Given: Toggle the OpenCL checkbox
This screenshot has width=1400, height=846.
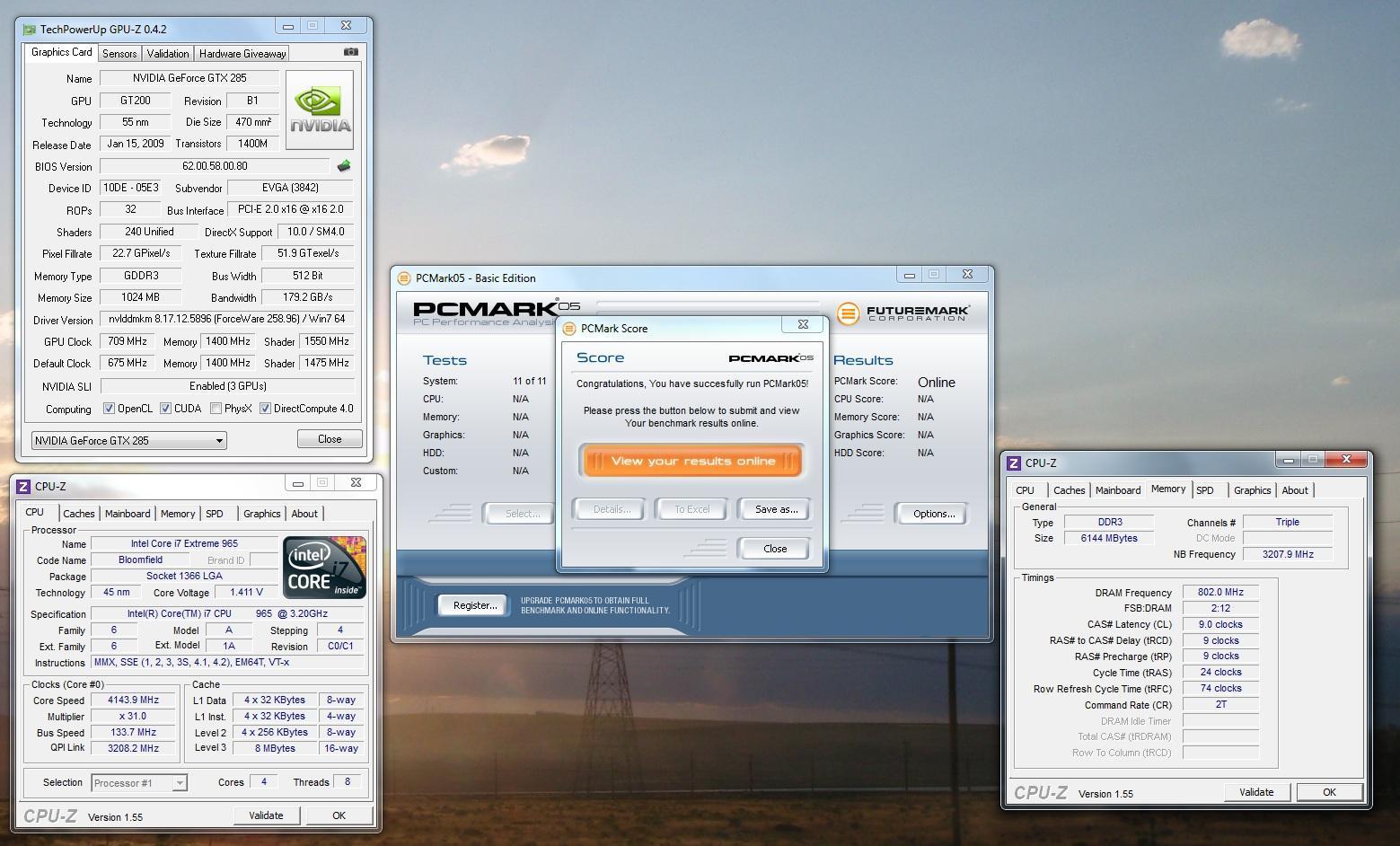Looking at the screenshot, I should click(110, 409).
